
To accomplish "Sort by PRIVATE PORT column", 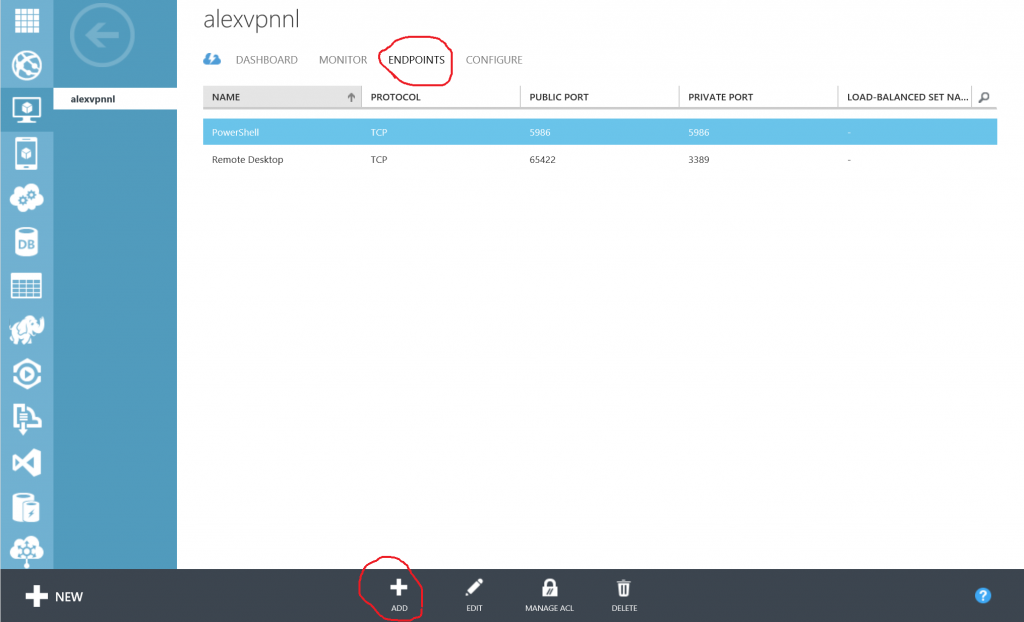I will point(758,97).
